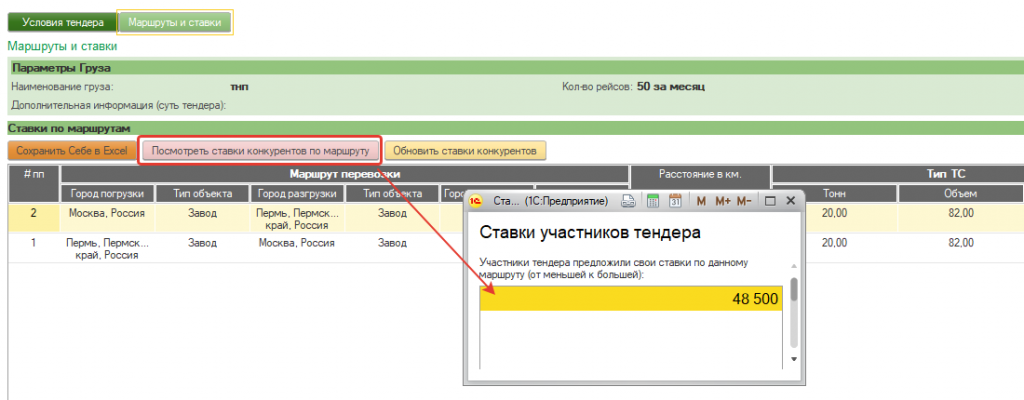
Task: Click scroll-up arrow in bids list
Action: (x=794, y=267)
